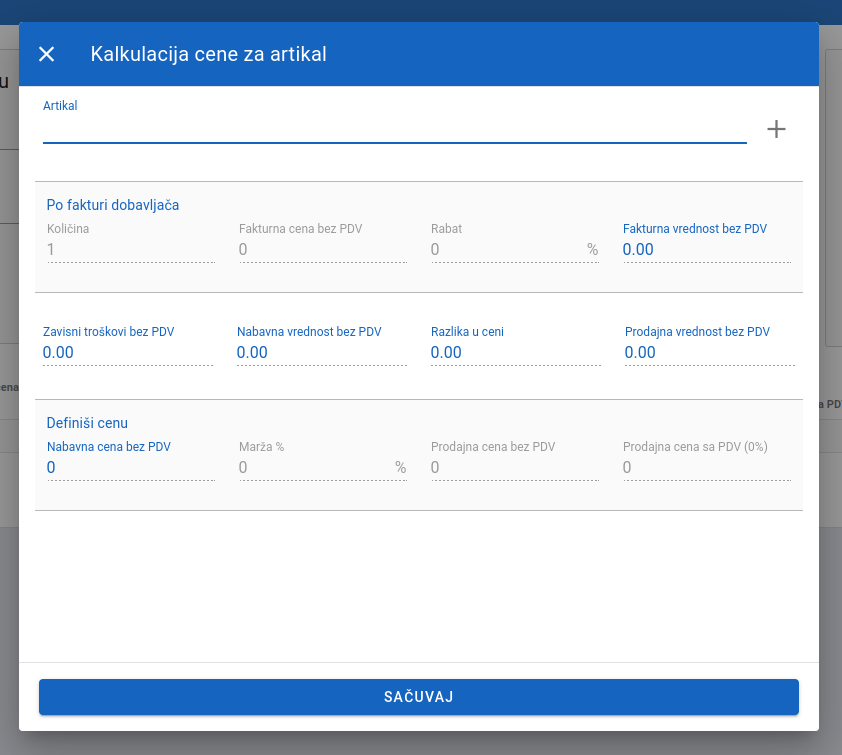The image size is (842, 755).
Task: Edit the Nabavna cena bez PDV field
Action: [x=130, y=468]
